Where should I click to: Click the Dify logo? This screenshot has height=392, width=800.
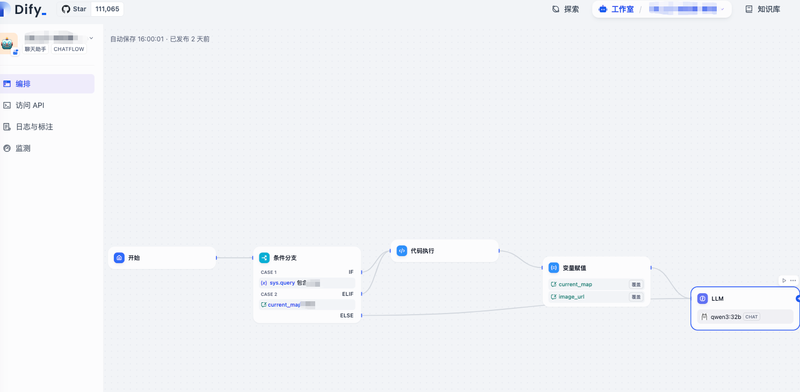[x=23, y=9]
